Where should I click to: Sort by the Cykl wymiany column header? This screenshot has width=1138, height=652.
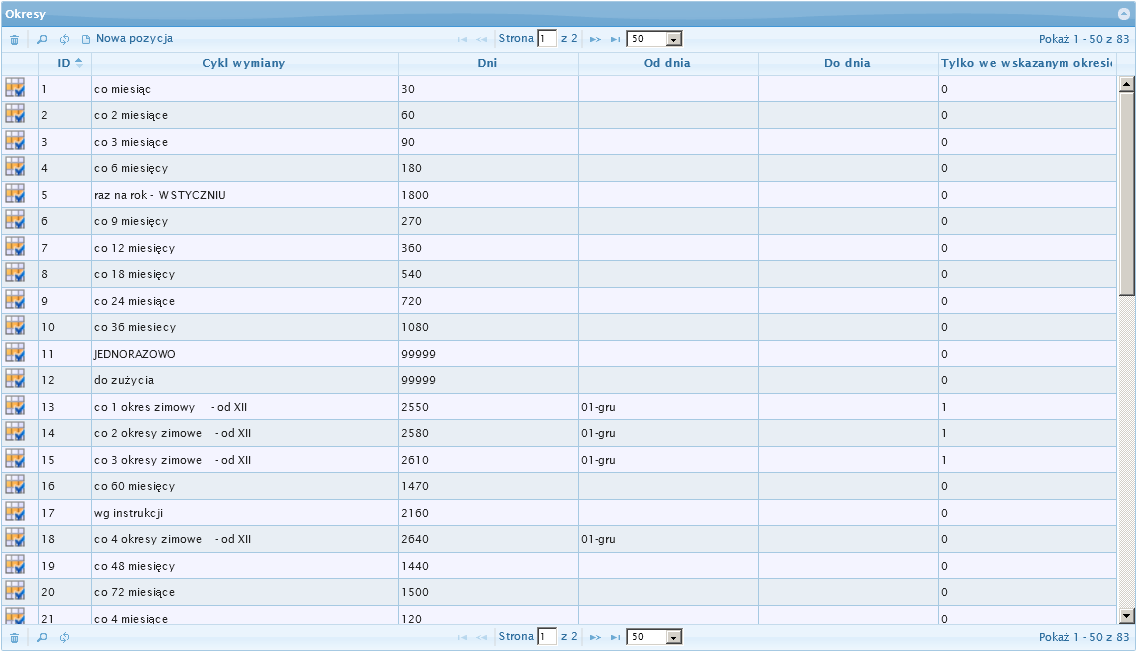tap(244, 63)
